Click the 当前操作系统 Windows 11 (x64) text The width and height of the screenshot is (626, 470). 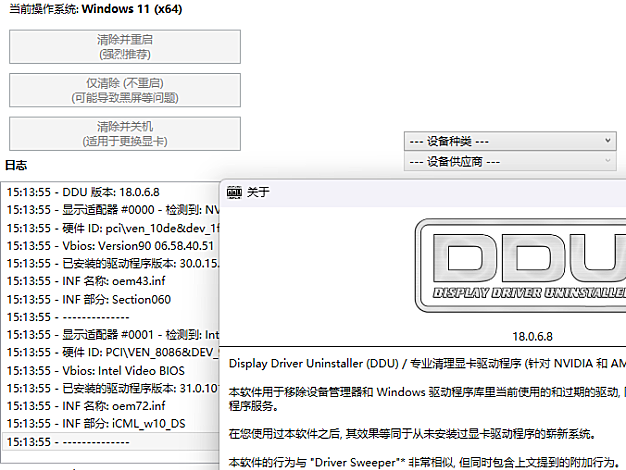(95, 9)
